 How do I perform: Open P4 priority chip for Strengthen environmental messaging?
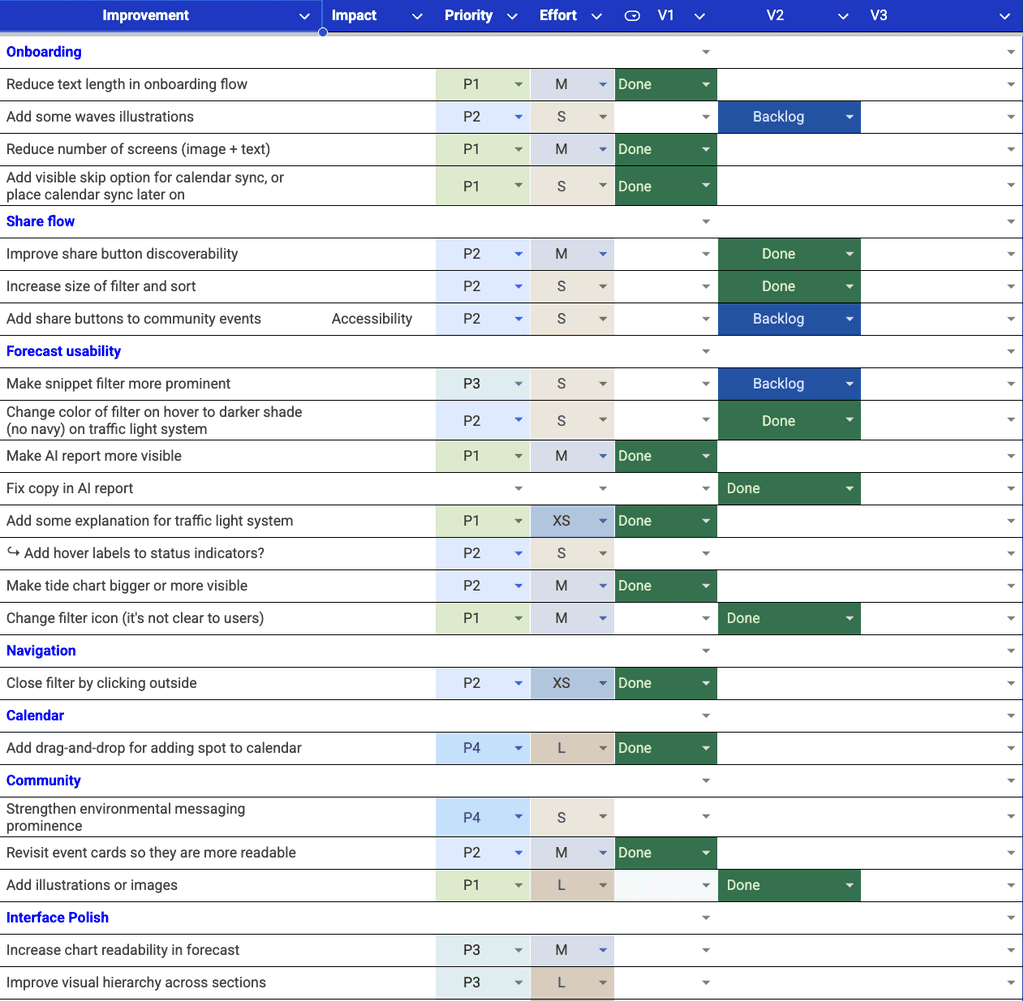pyautogui.click(x=483, y=817)
